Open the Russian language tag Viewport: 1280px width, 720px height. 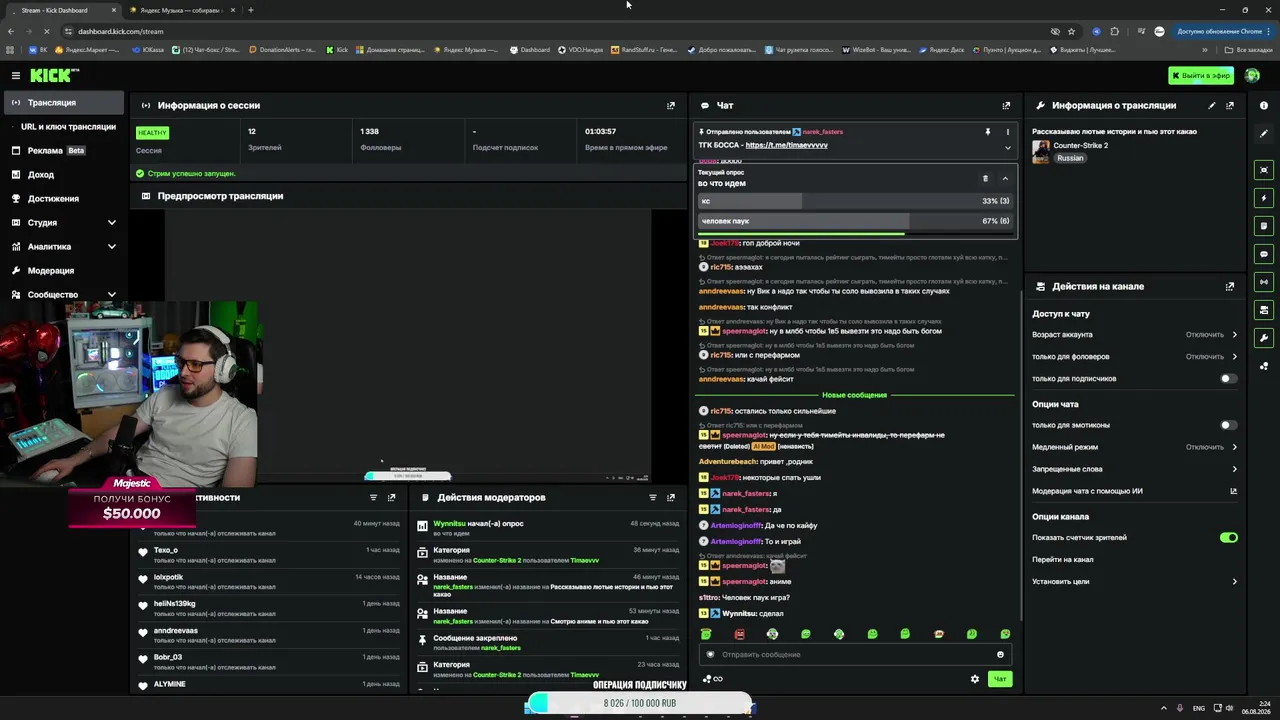coord(1070,158)
